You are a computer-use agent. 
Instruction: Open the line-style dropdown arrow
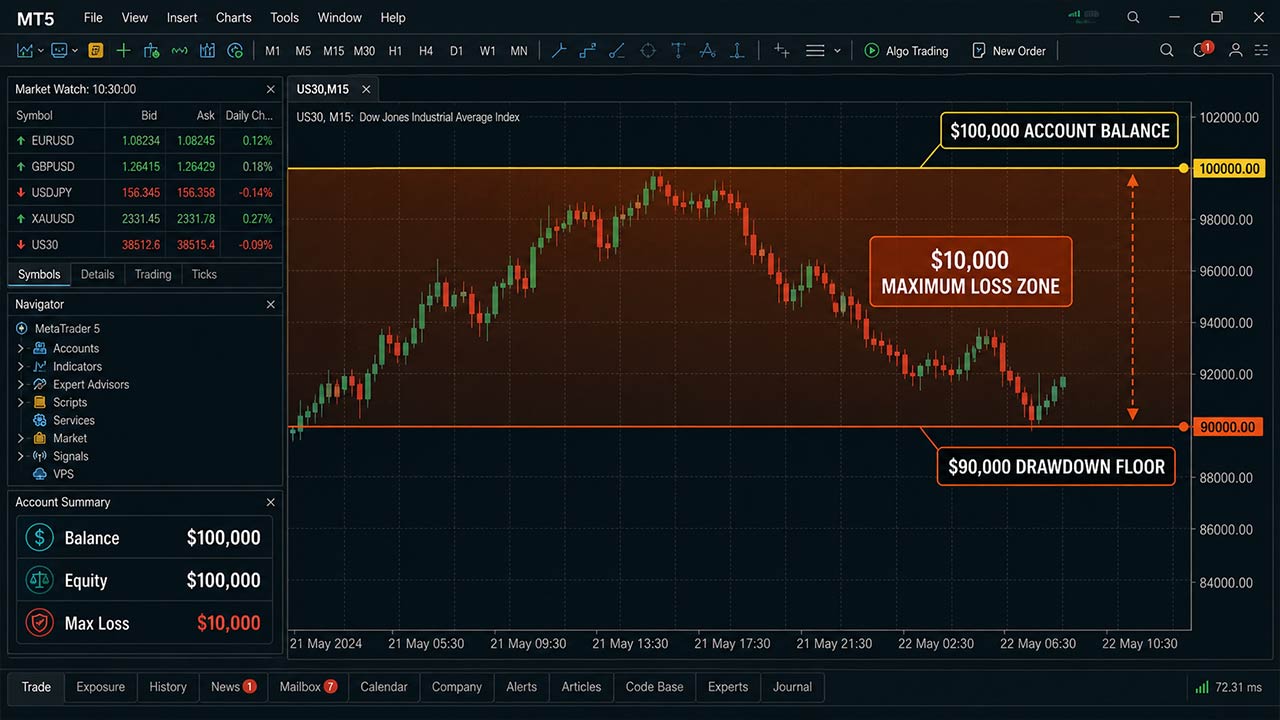click(837, 51)
